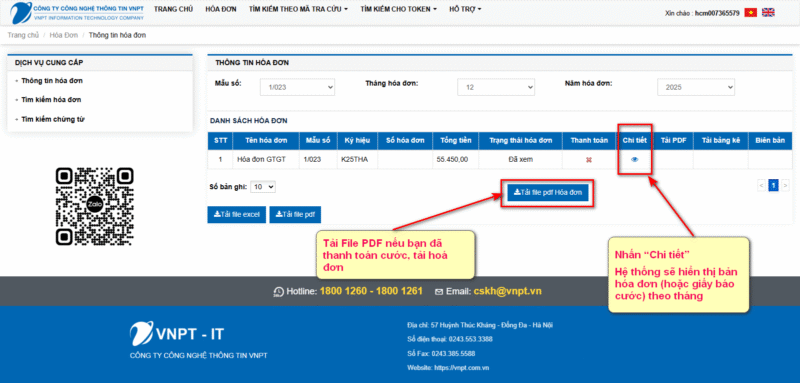The width and height of the screenshot is (800, 383).
Task: Go to Hóa Đơn breadcrumb link
Action: 64,35
